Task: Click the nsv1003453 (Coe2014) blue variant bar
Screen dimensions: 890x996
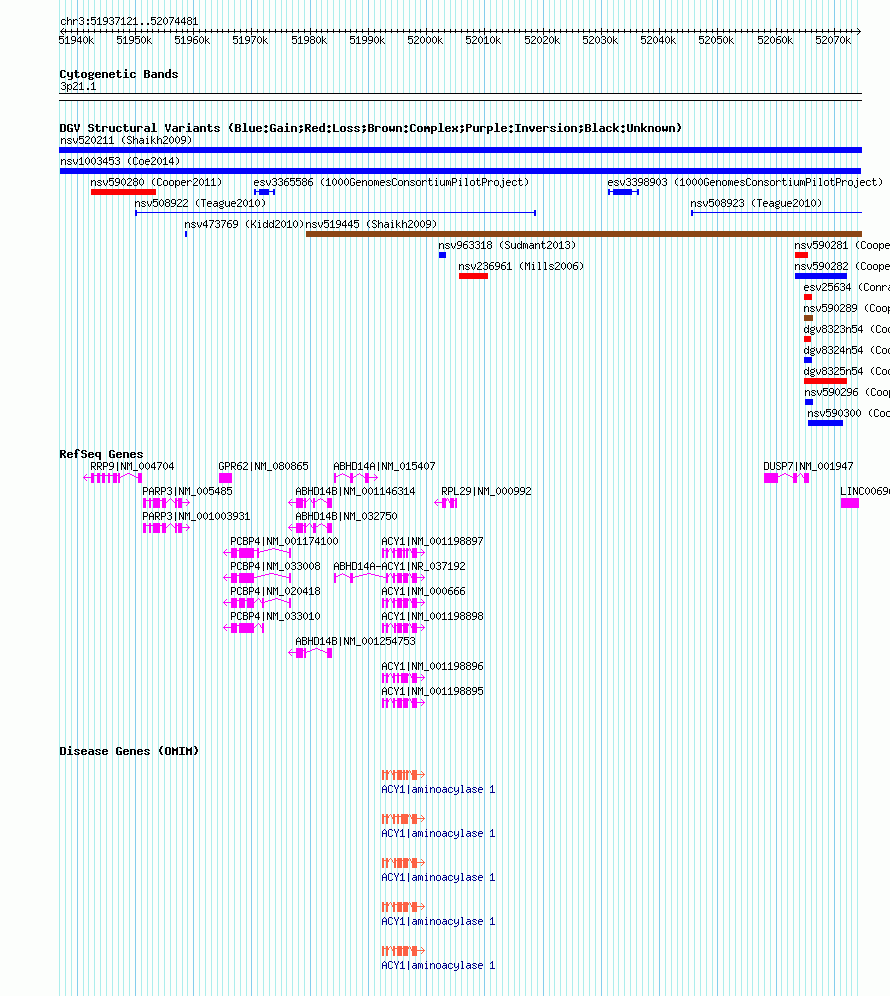Action: coord(460,171)
